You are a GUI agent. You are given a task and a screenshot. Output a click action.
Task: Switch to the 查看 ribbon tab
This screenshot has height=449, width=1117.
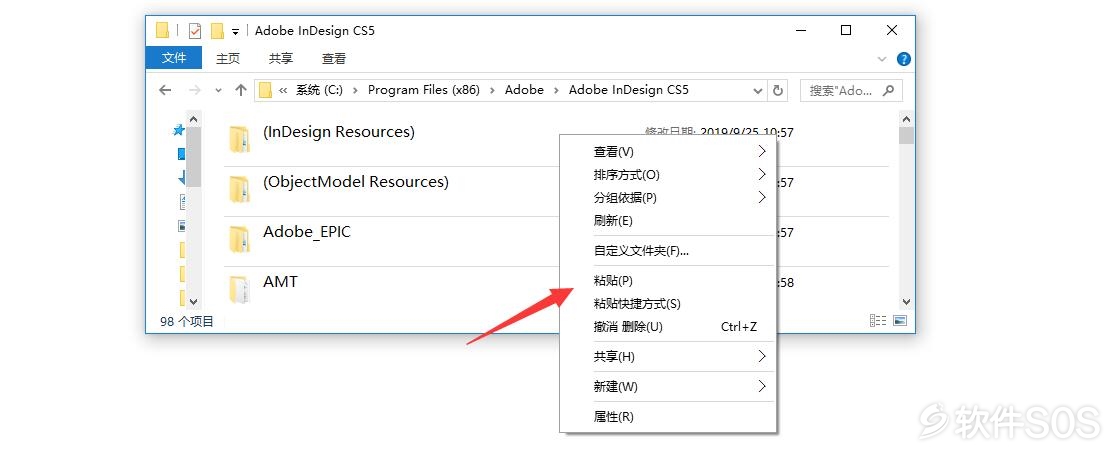coord(333,58)
